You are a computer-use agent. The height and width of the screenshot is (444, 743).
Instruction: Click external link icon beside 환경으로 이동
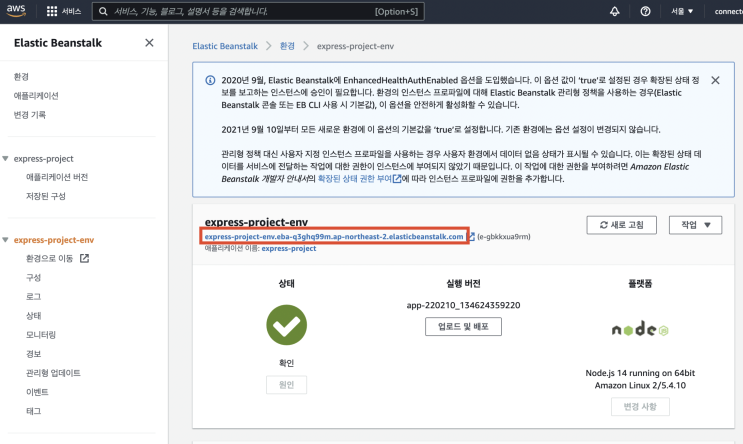84,258
